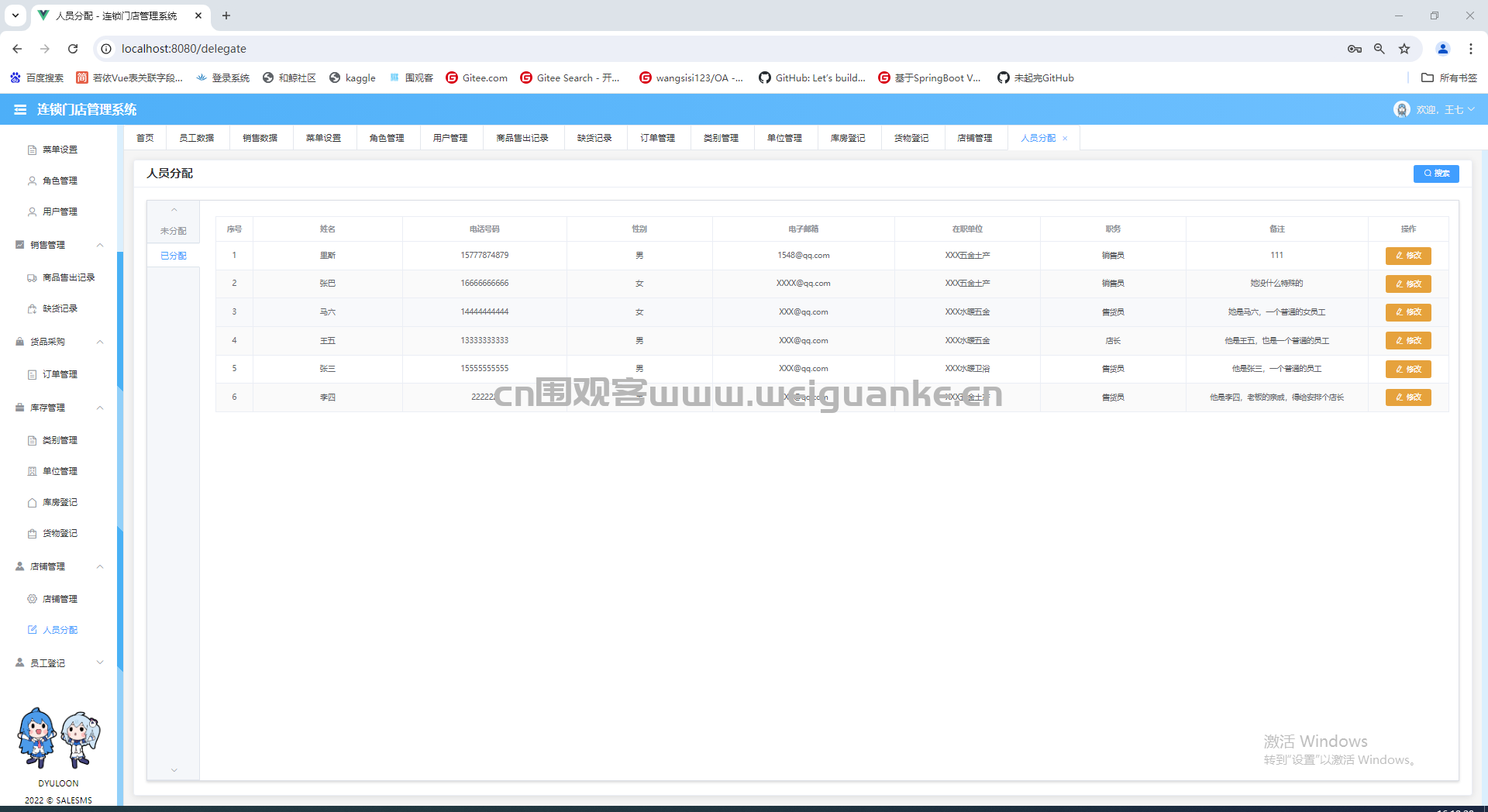Click phone number 15777874879
Image resolution: width=1488 pixels, height=812 pixels.
484,256
